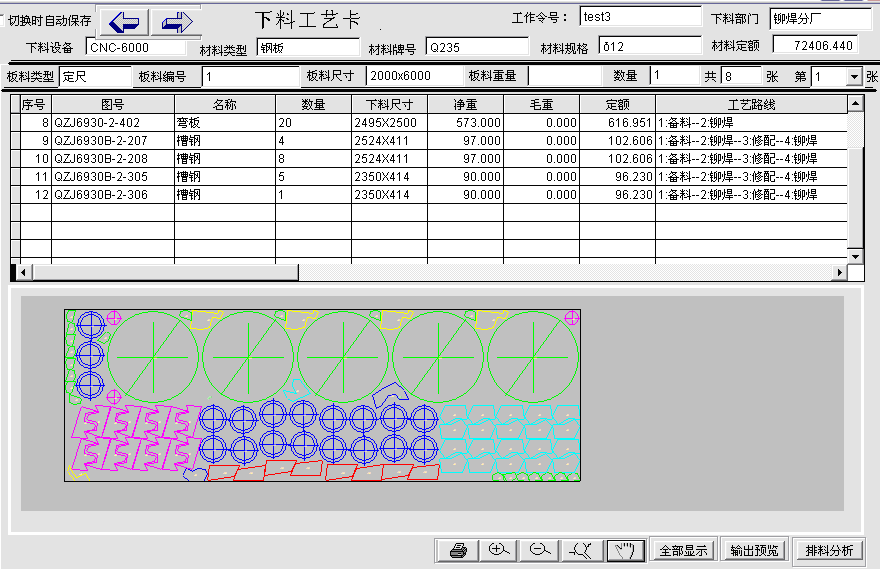
Task: Click the zoom in magnifier icon
Action: (x=499, y=550)
